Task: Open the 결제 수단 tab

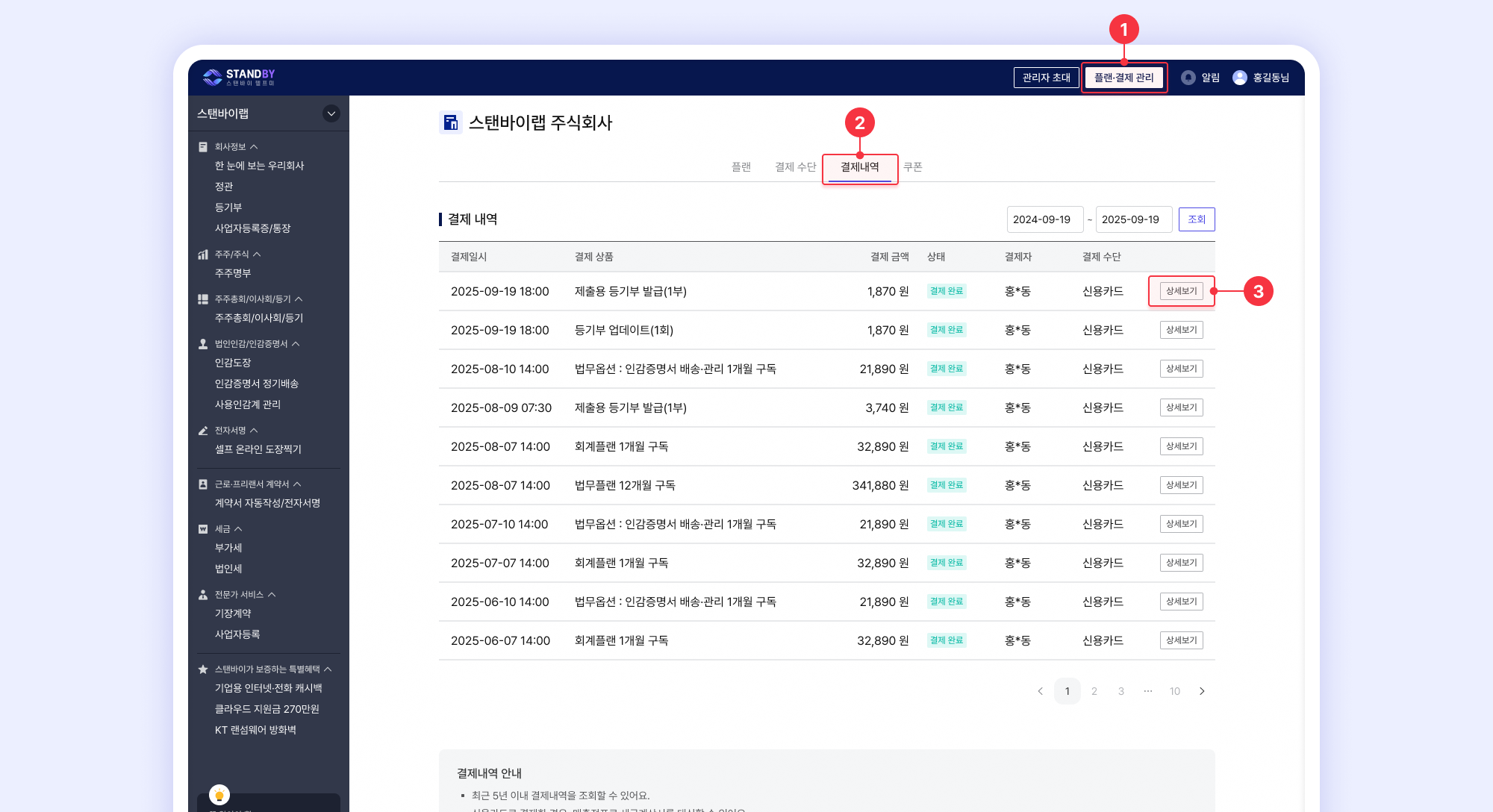Action: [x=795, y=167]
